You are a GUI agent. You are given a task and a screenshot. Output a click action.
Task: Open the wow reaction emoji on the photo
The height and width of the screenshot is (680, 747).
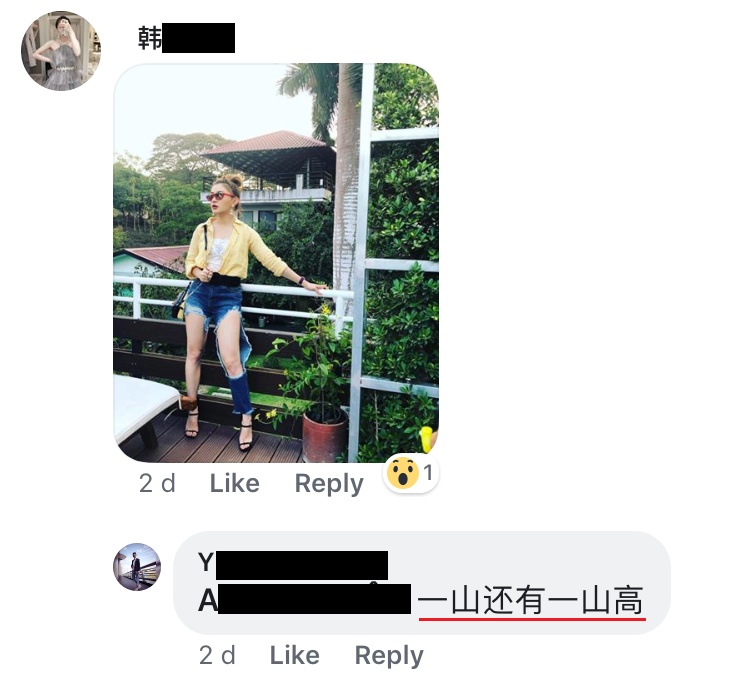(403, 473)
